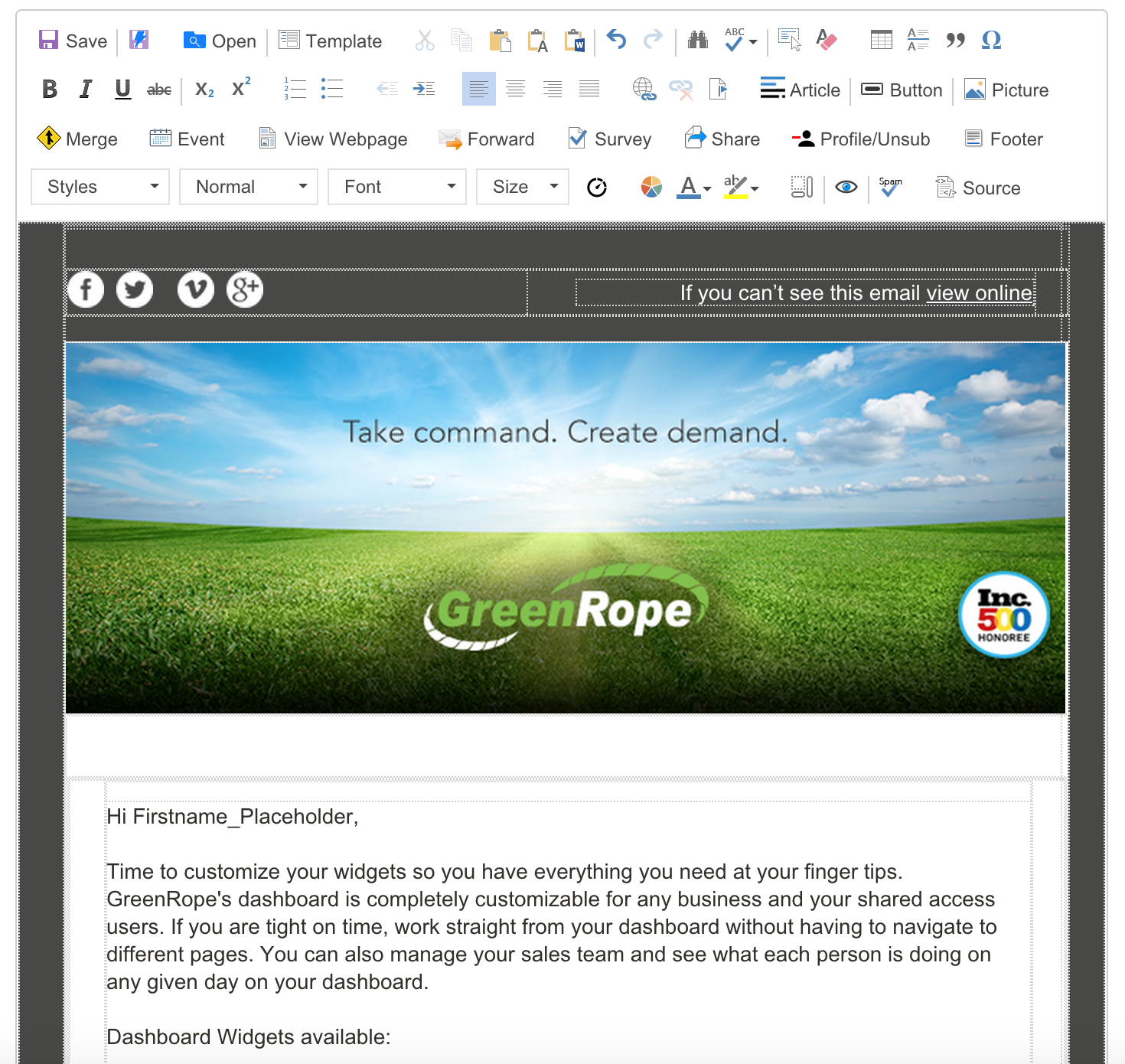1125x1064 pixels.
Task: Open spell check ABC dropdown
Action: (x=740, y=40)
